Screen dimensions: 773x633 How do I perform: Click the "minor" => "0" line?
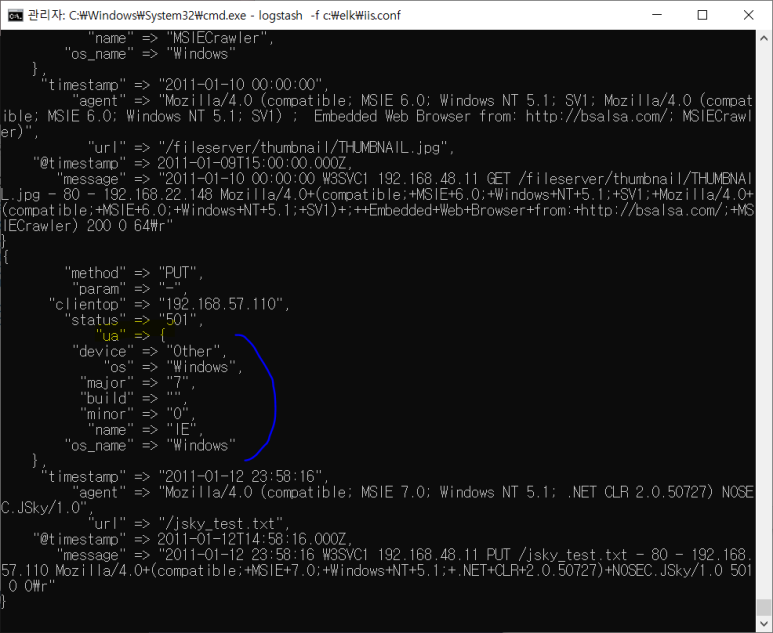tap(138, 414)
